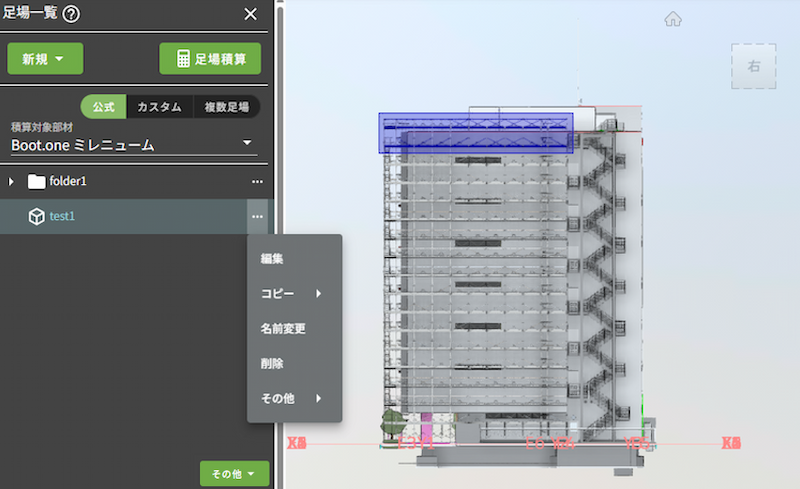Click the folder1 folder icon
This screenshot has height=489, width=800.
37,181
